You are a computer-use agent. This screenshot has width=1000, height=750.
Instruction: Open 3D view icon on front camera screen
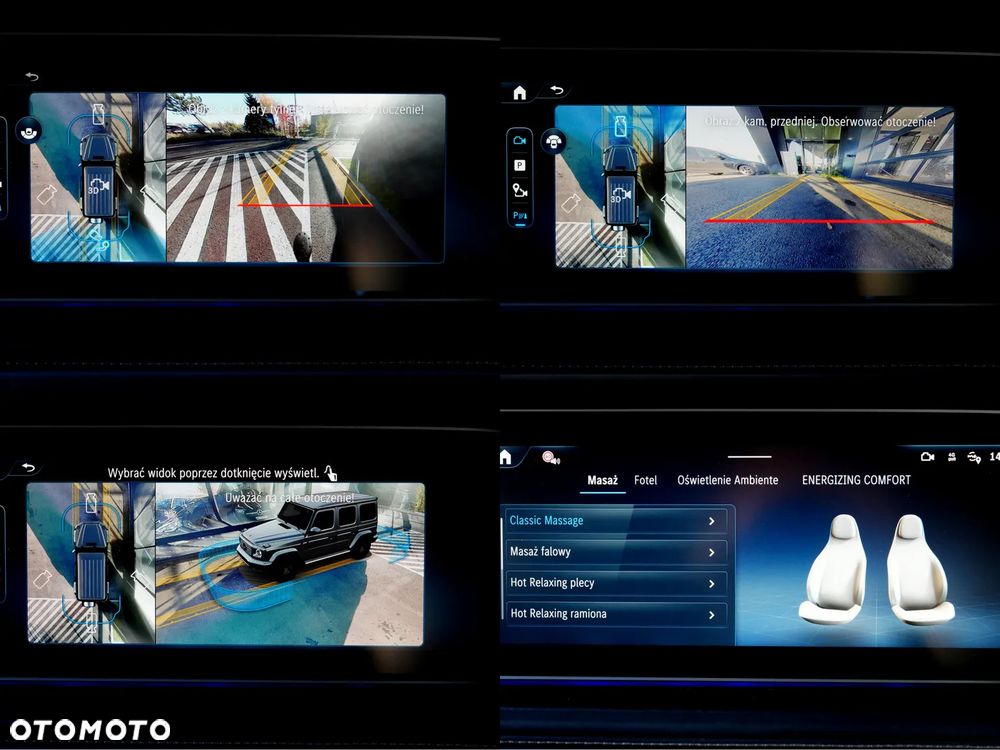pos(621,196)
